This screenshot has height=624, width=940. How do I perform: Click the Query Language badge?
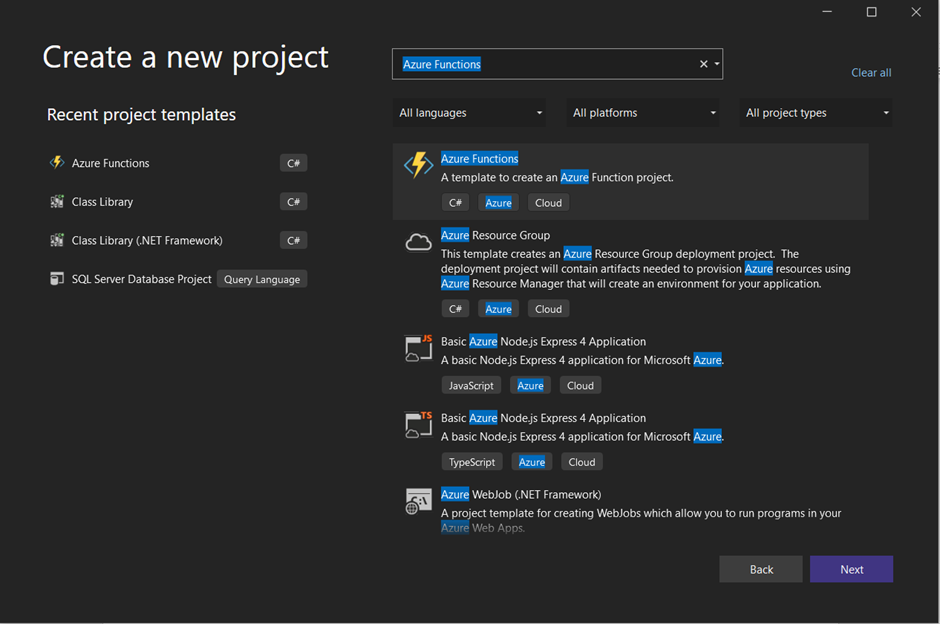[x=262, y=279]
